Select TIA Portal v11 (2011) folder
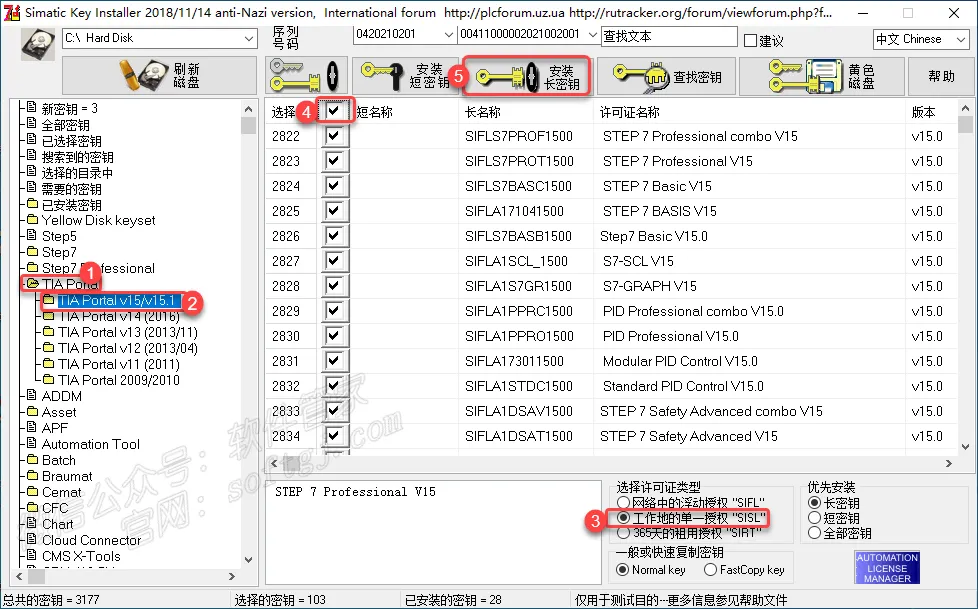Screen dimensions: 978x609 119,364
